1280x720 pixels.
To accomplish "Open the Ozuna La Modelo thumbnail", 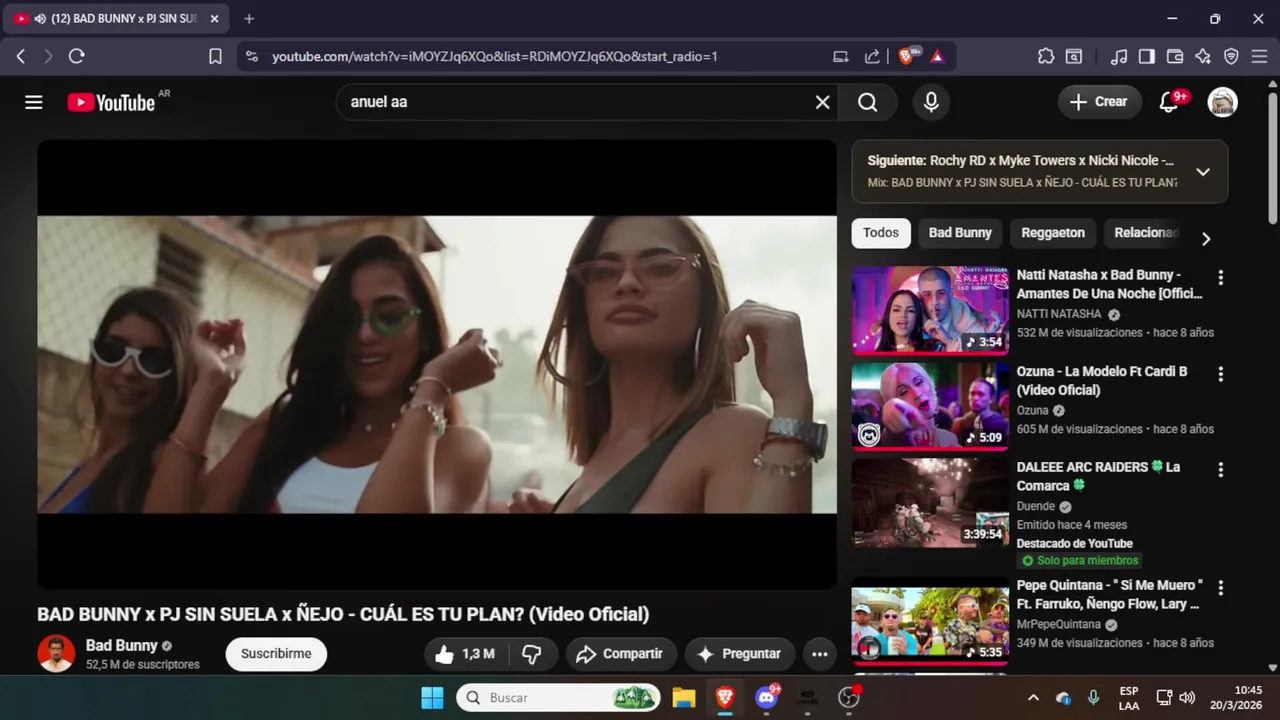I will tap(930, 406).
